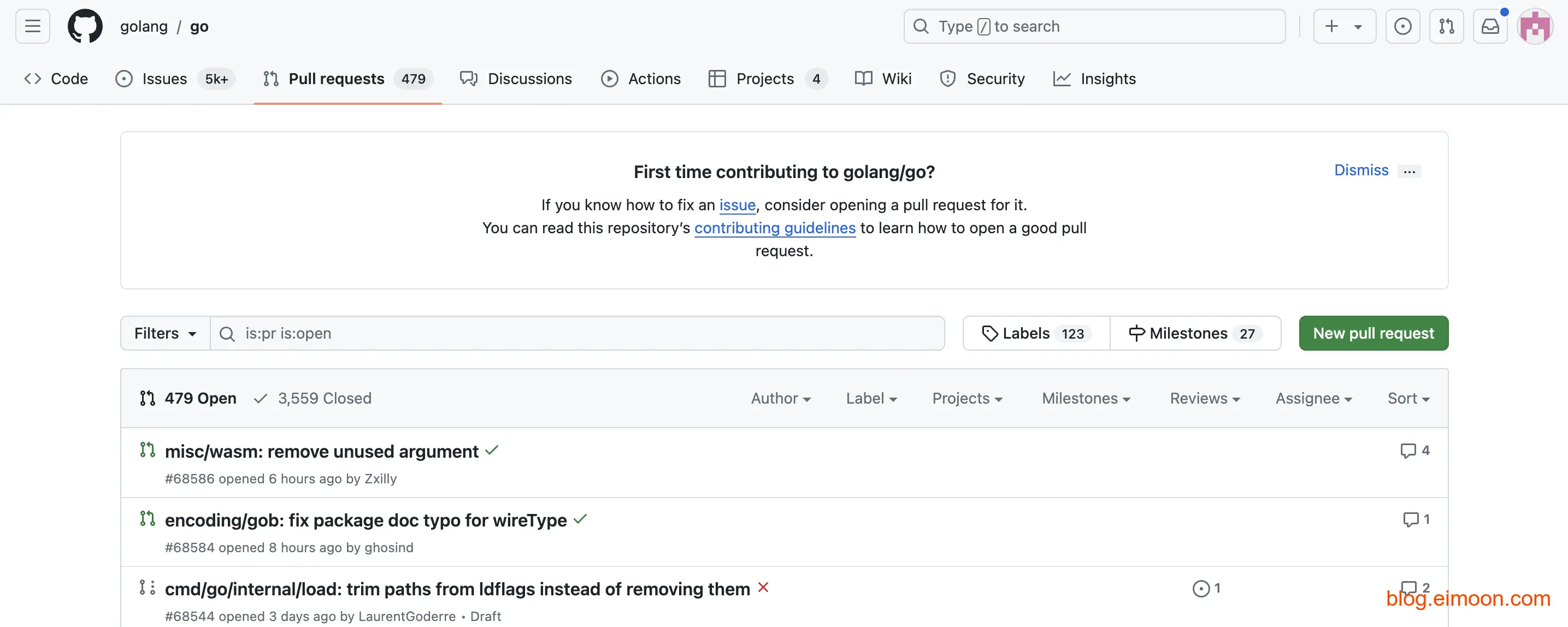This screenshot has height=627, width=1568.
Task: Open the notifications inbox icon
Action: tap(1489, 26)
